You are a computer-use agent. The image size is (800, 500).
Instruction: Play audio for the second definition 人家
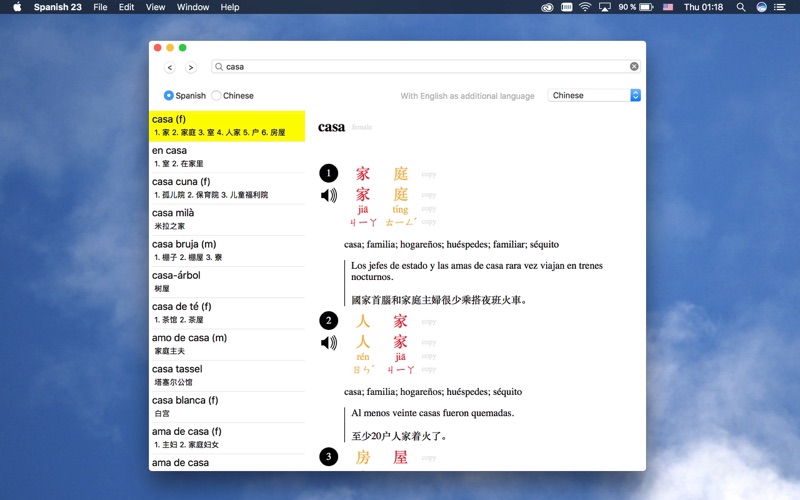pyautogui.click(x=328, y=343)
